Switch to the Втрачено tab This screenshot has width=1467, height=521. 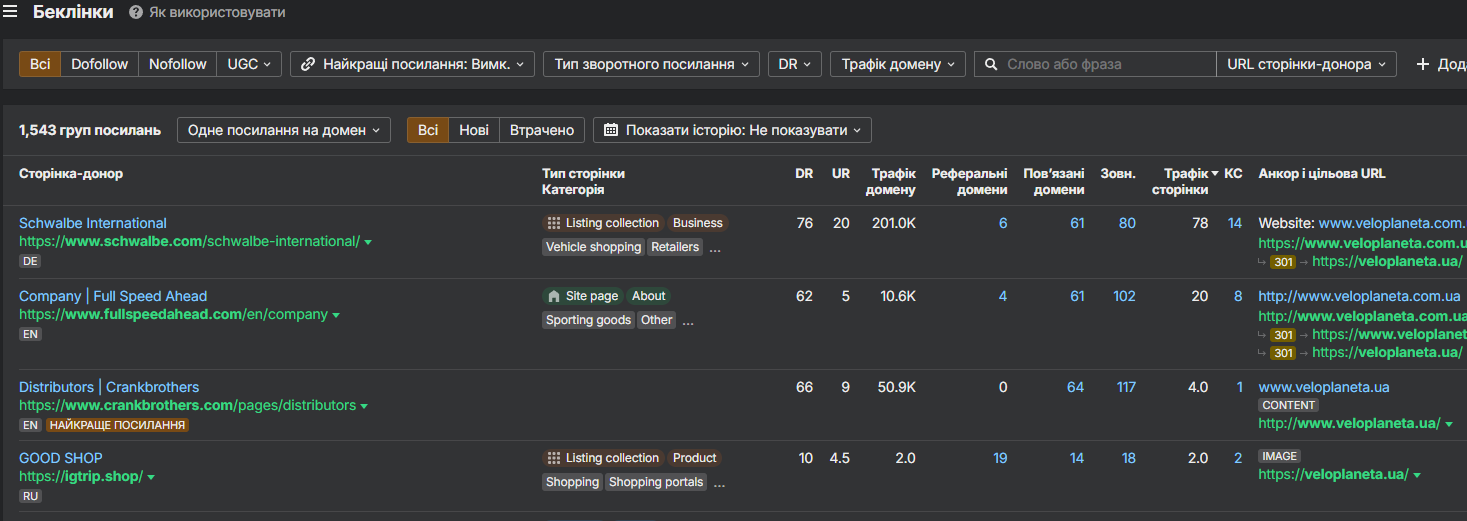(x=542, y=130)
